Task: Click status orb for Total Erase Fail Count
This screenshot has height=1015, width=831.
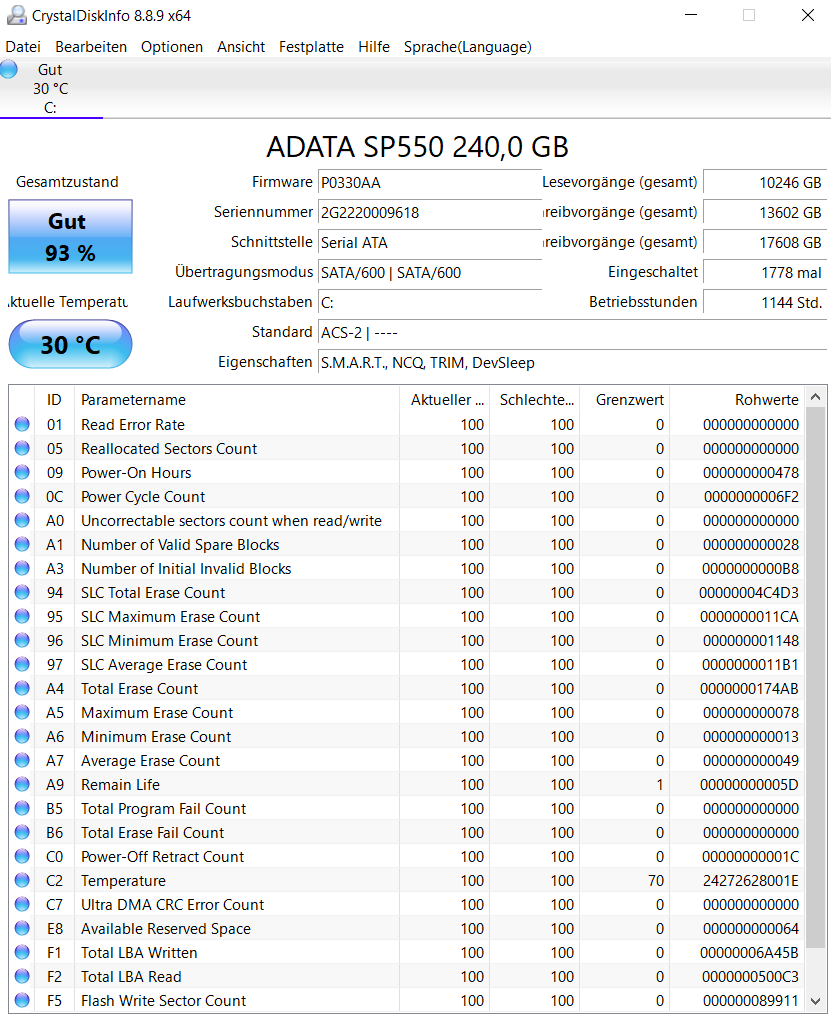Action: pos(22,832)
